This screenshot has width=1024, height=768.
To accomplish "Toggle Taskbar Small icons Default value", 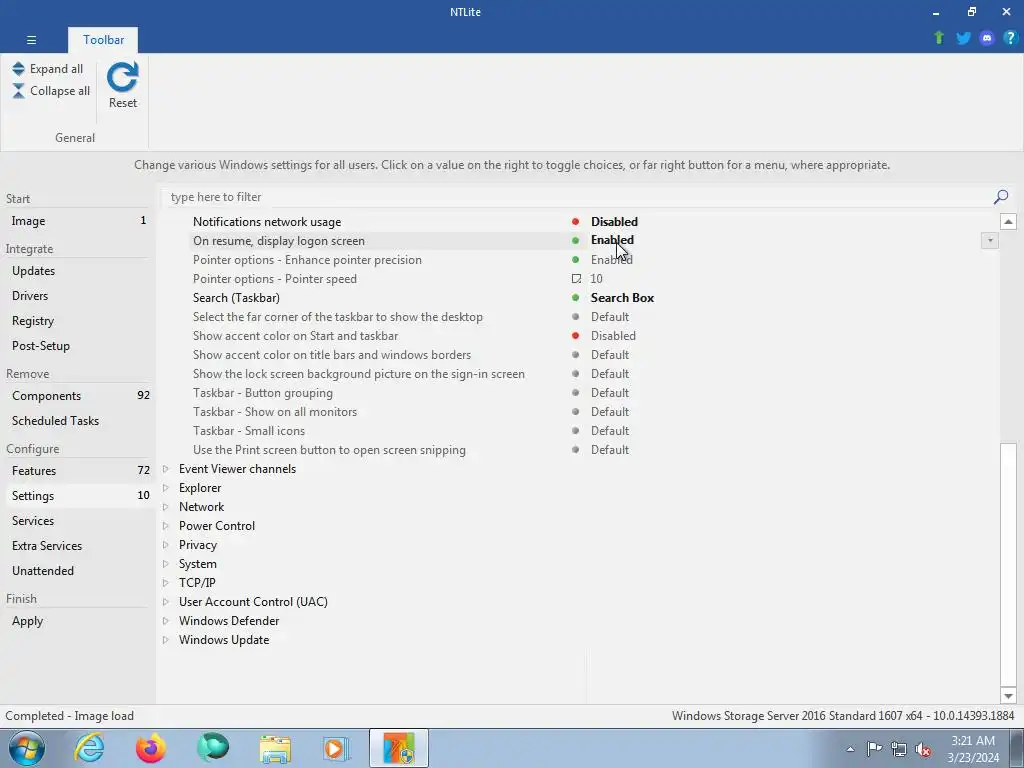I will [x=610, y=431].
